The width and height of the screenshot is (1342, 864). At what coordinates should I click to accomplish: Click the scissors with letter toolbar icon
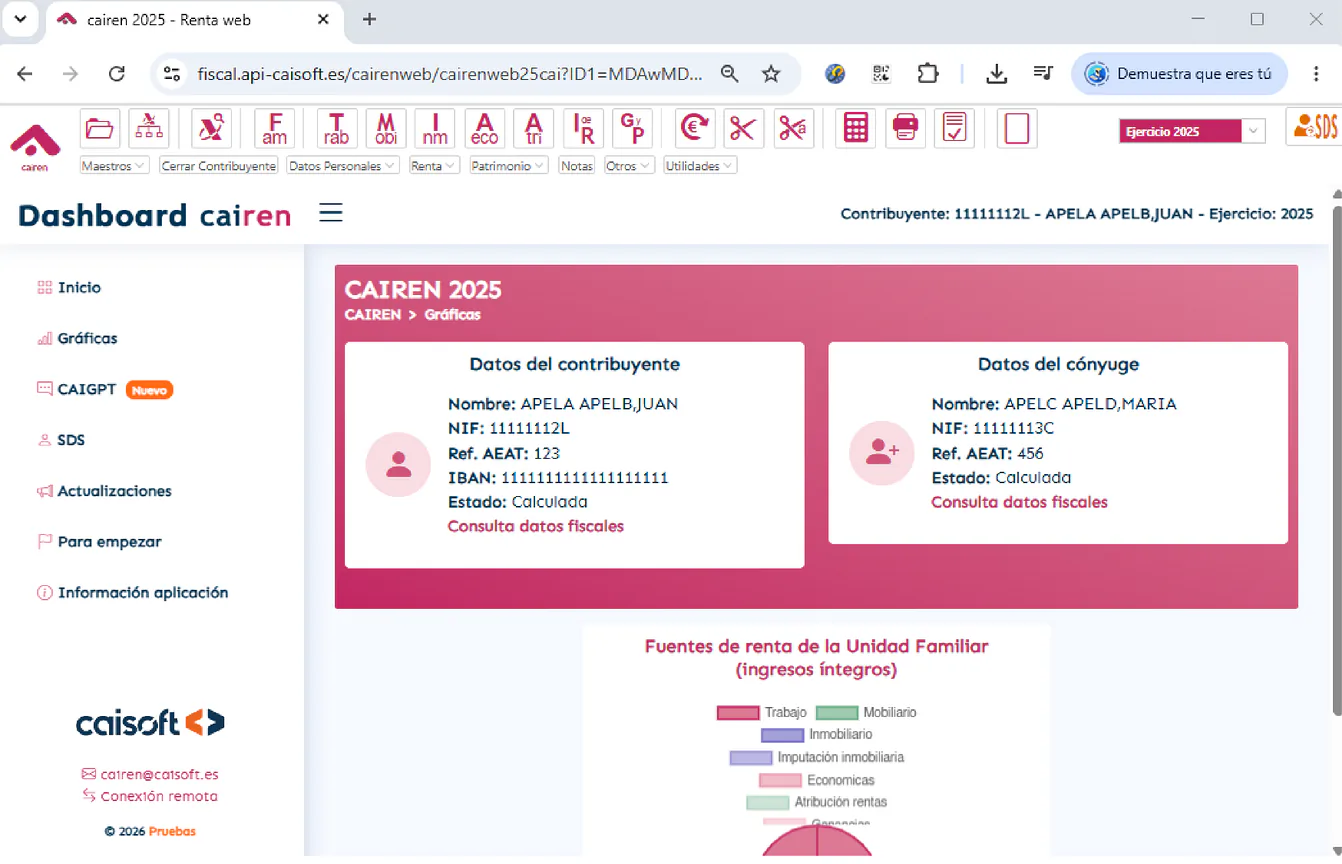pyautogui.click(x=793, y=128)
